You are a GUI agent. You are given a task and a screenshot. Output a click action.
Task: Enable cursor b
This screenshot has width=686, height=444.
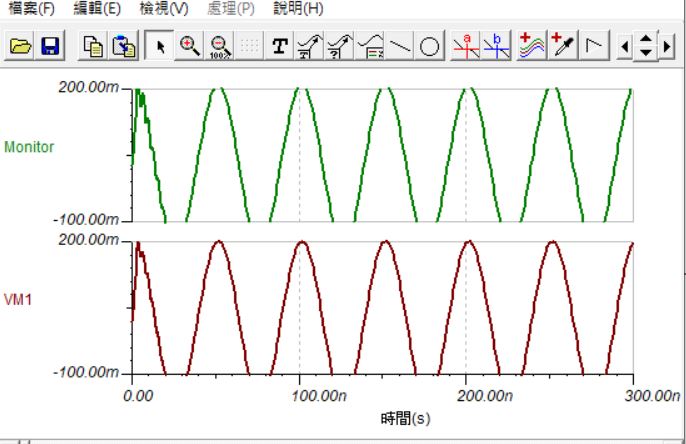point(497,45)
